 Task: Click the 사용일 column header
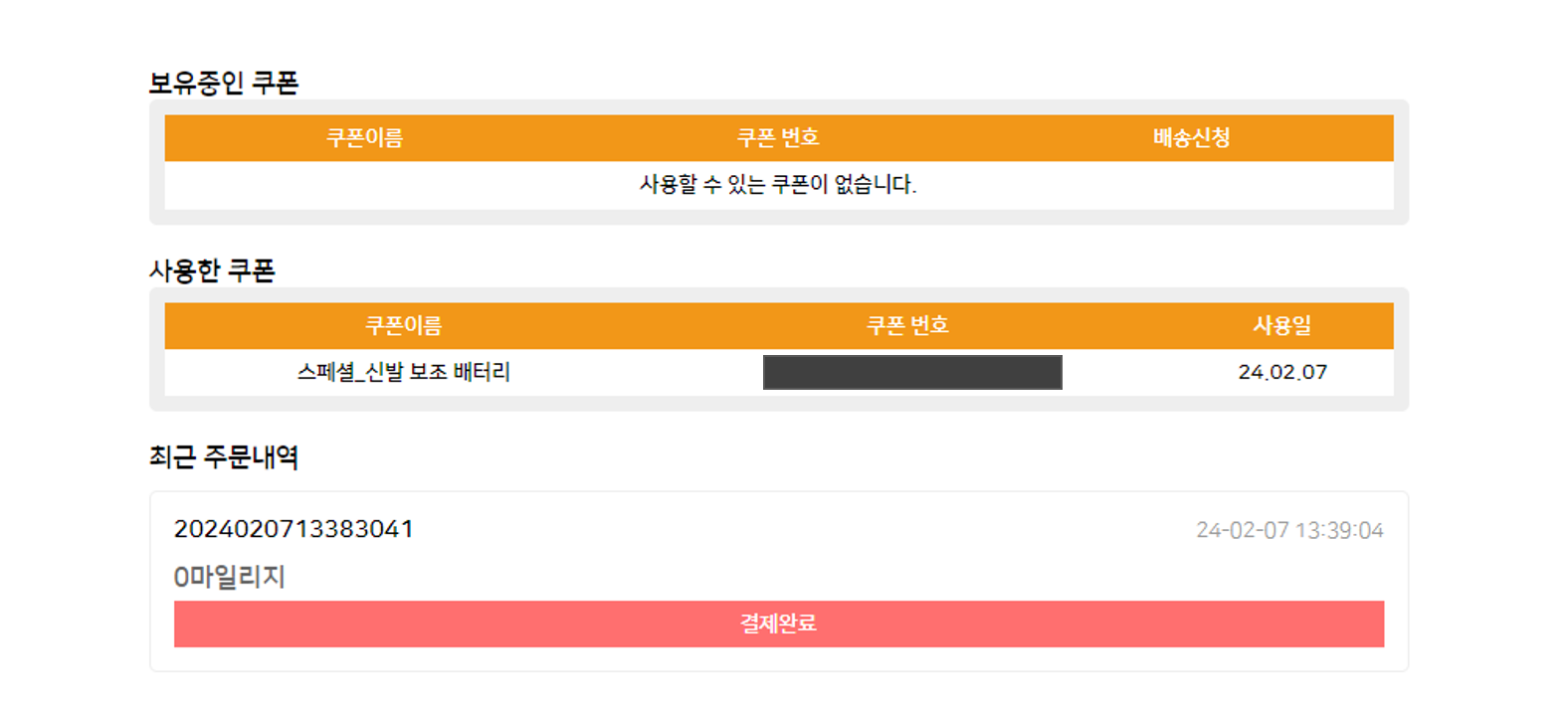point(1281,325)
